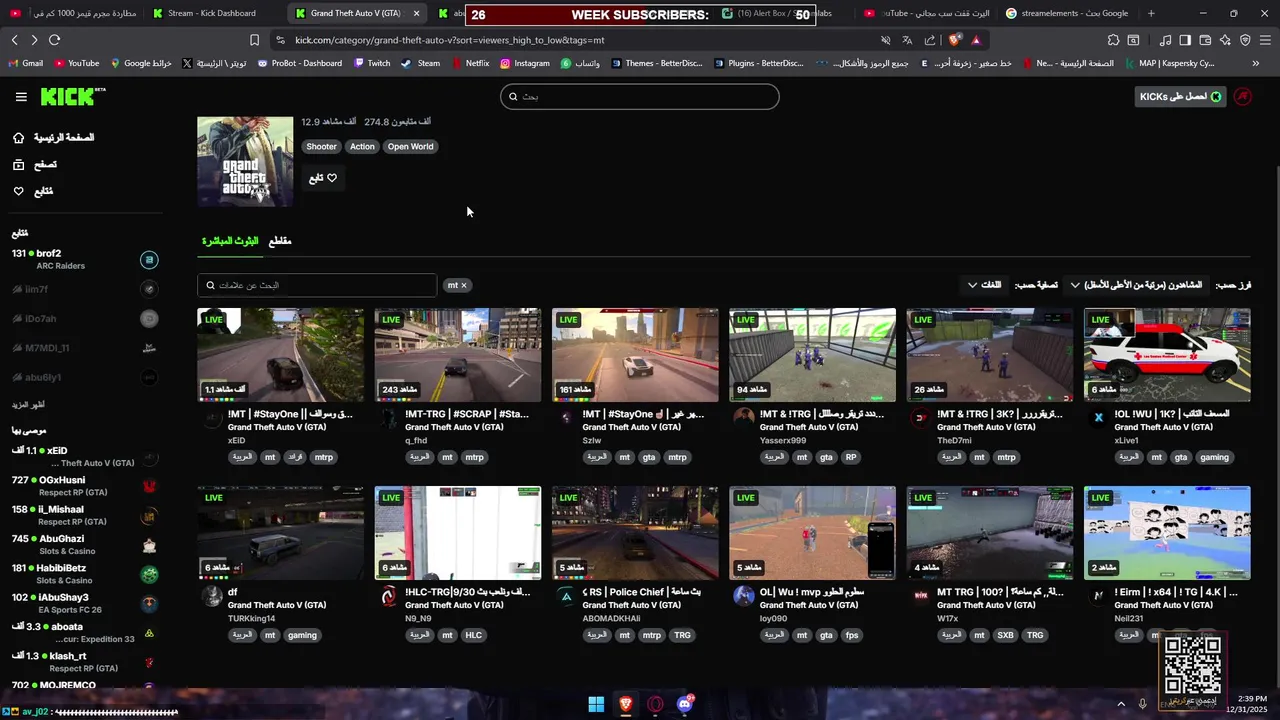Switch to the streamelements Google tab
The width and height of the screenshot is (1280, 720).
tap(1066, 13)
